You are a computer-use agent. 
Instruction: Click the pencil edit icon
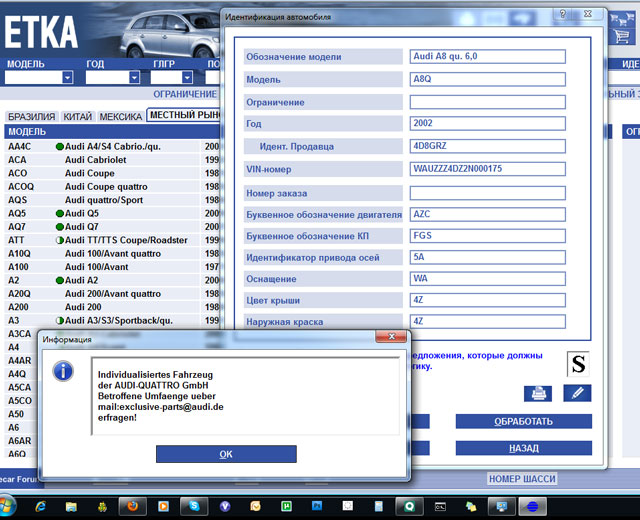(x=577, y=393)
